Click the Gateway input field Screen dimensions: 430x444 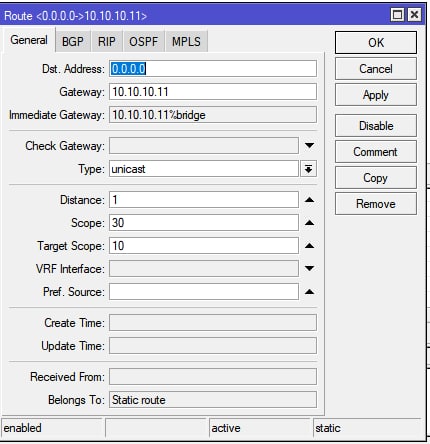click(213, 92)
